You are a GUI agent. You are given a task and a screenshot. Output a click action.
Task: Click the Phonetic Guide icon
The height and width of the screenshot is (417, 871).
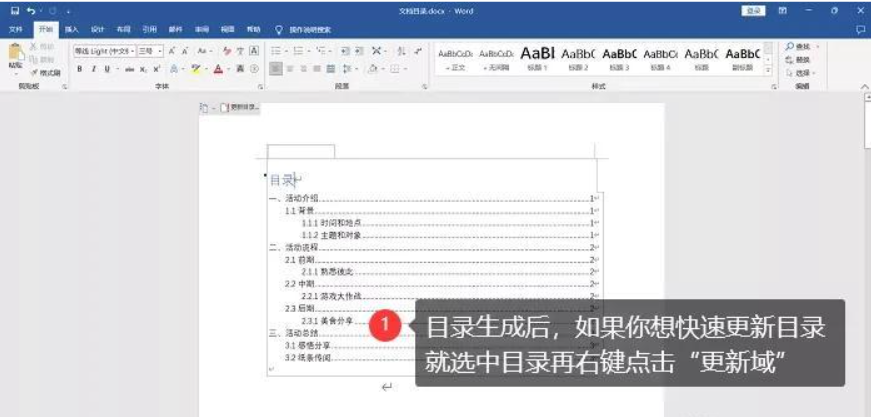(241, 51)
